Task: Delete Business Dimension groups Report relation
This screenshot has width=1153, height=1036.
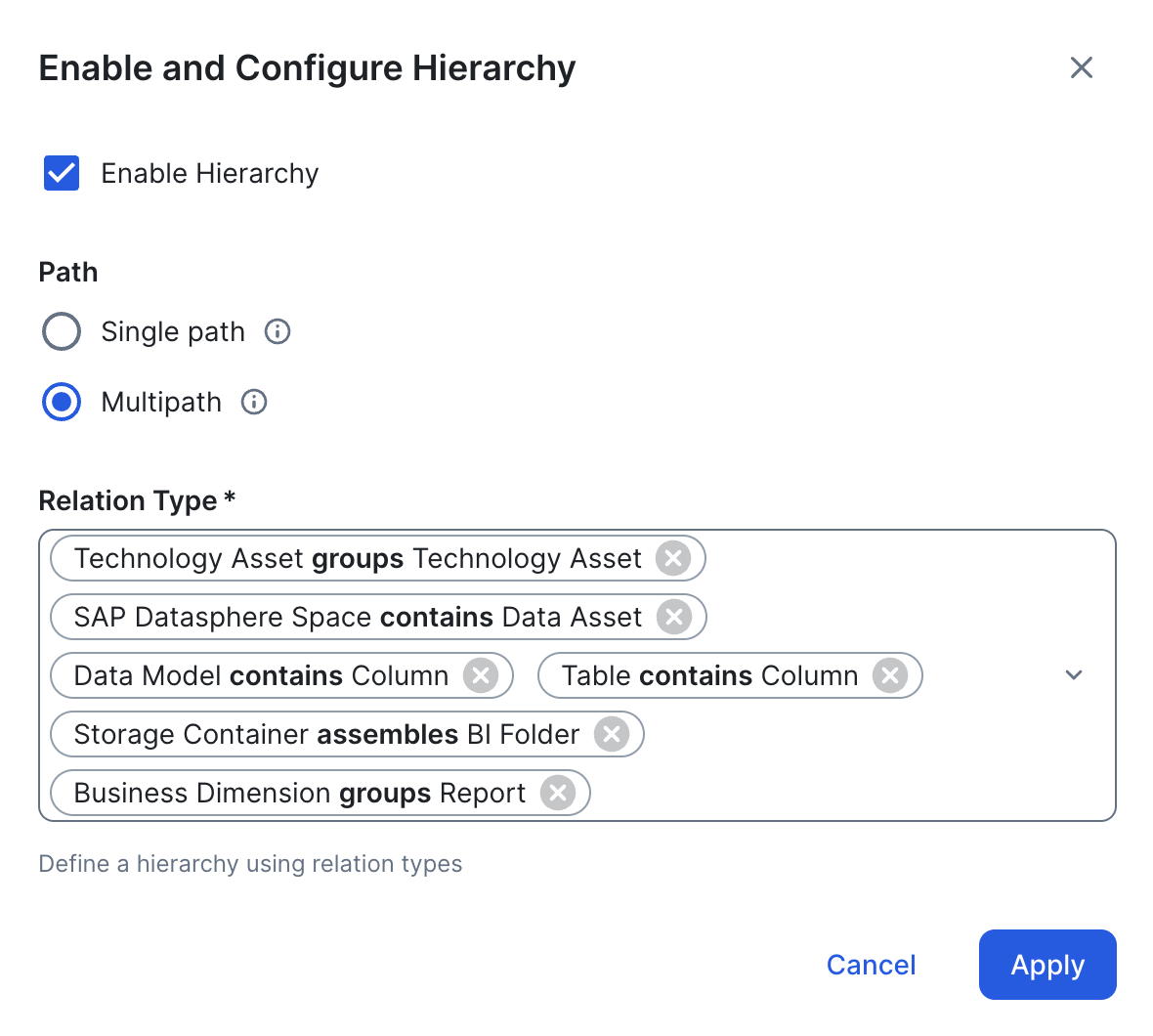Action: 557,793
